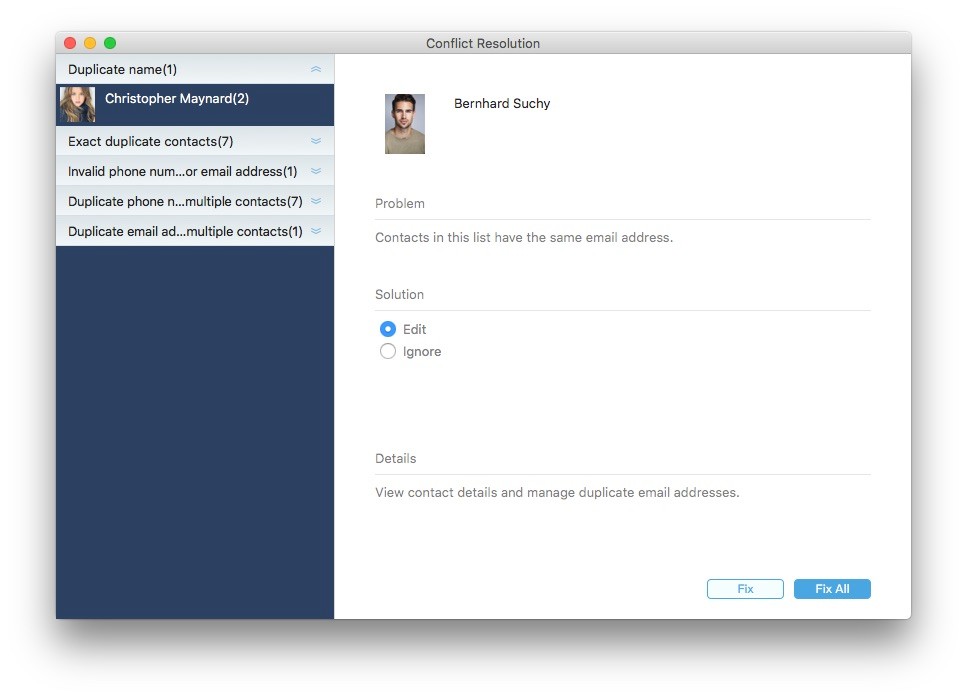This screenshot has width=967, height=699.
Task: Click the Fix All button
Action: [832, 589]
